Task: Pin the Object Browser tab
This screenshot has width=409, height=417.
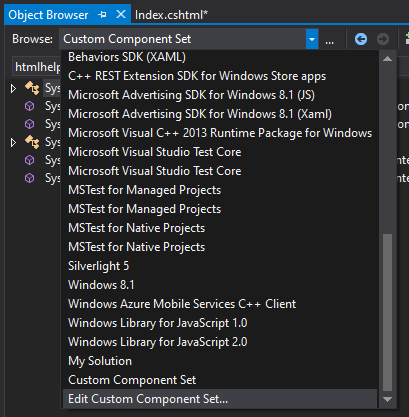Action: (102, 15)
